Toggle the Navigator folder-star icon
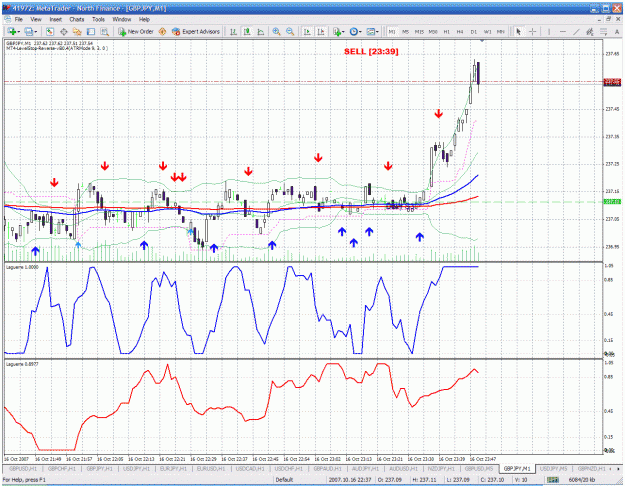The image size is (625, 486). [x=77, y=31]
